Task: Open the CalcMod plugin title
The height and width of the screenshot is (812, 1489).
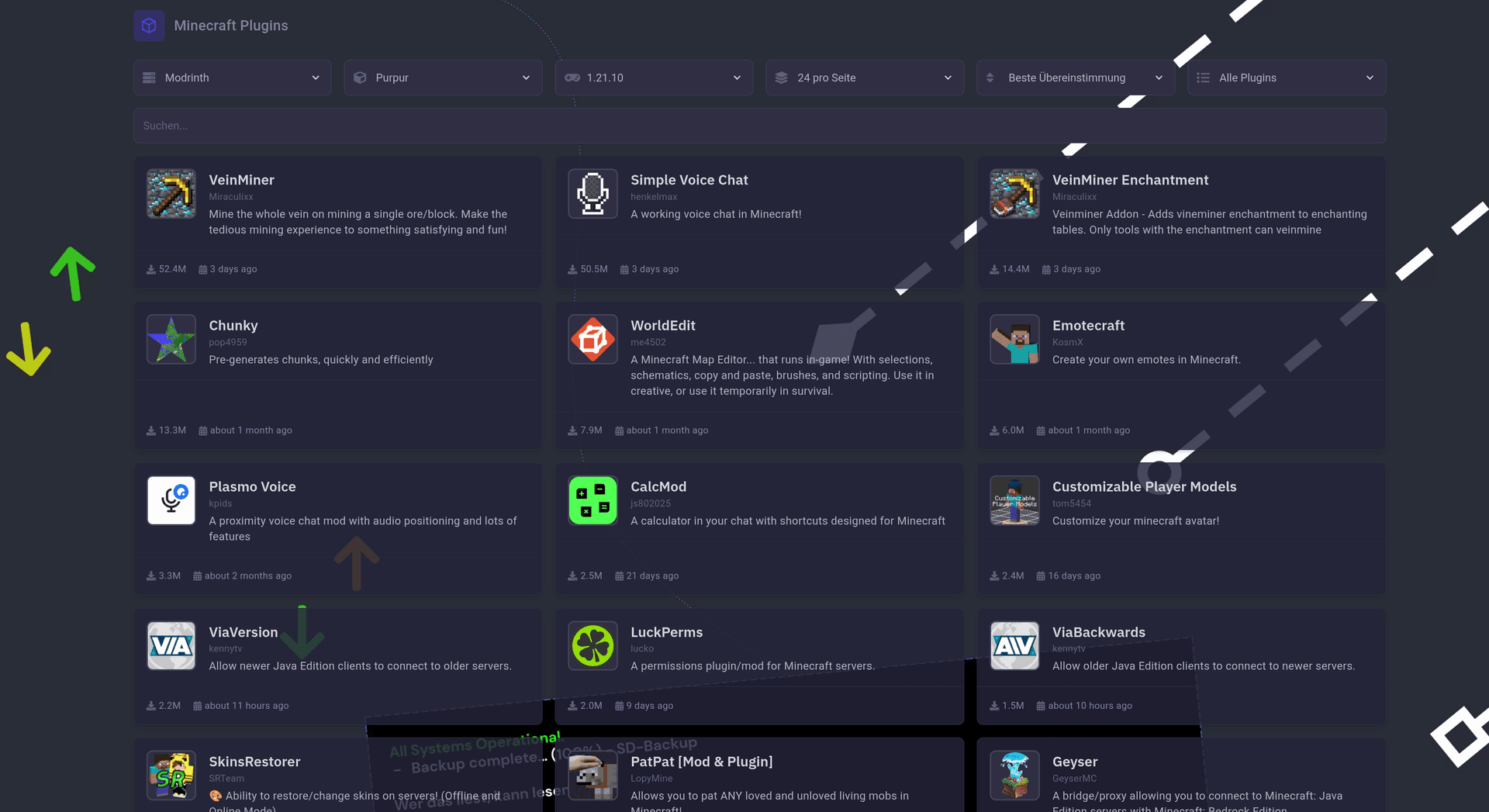Action: [658, 487]
